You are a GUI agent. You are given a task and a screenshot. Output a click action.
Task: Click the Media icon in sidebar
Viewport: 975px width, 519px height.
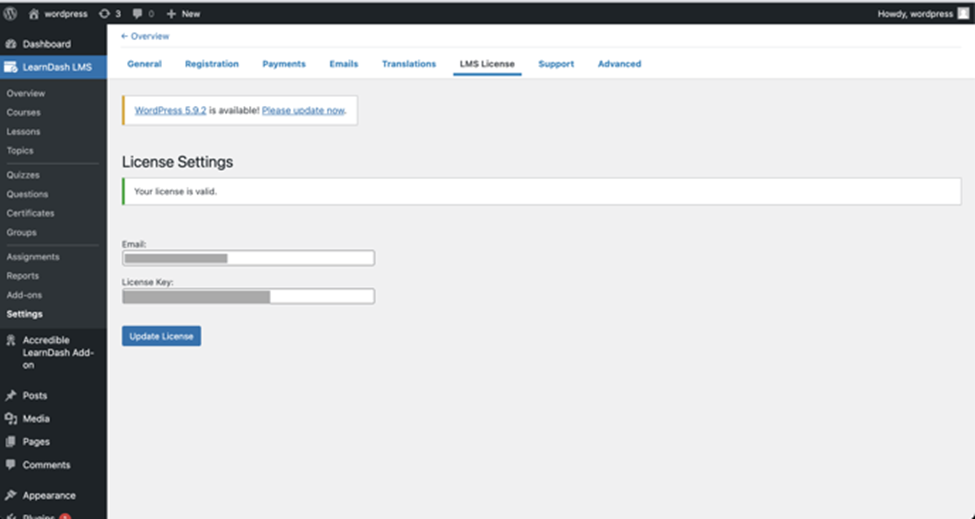11,418
